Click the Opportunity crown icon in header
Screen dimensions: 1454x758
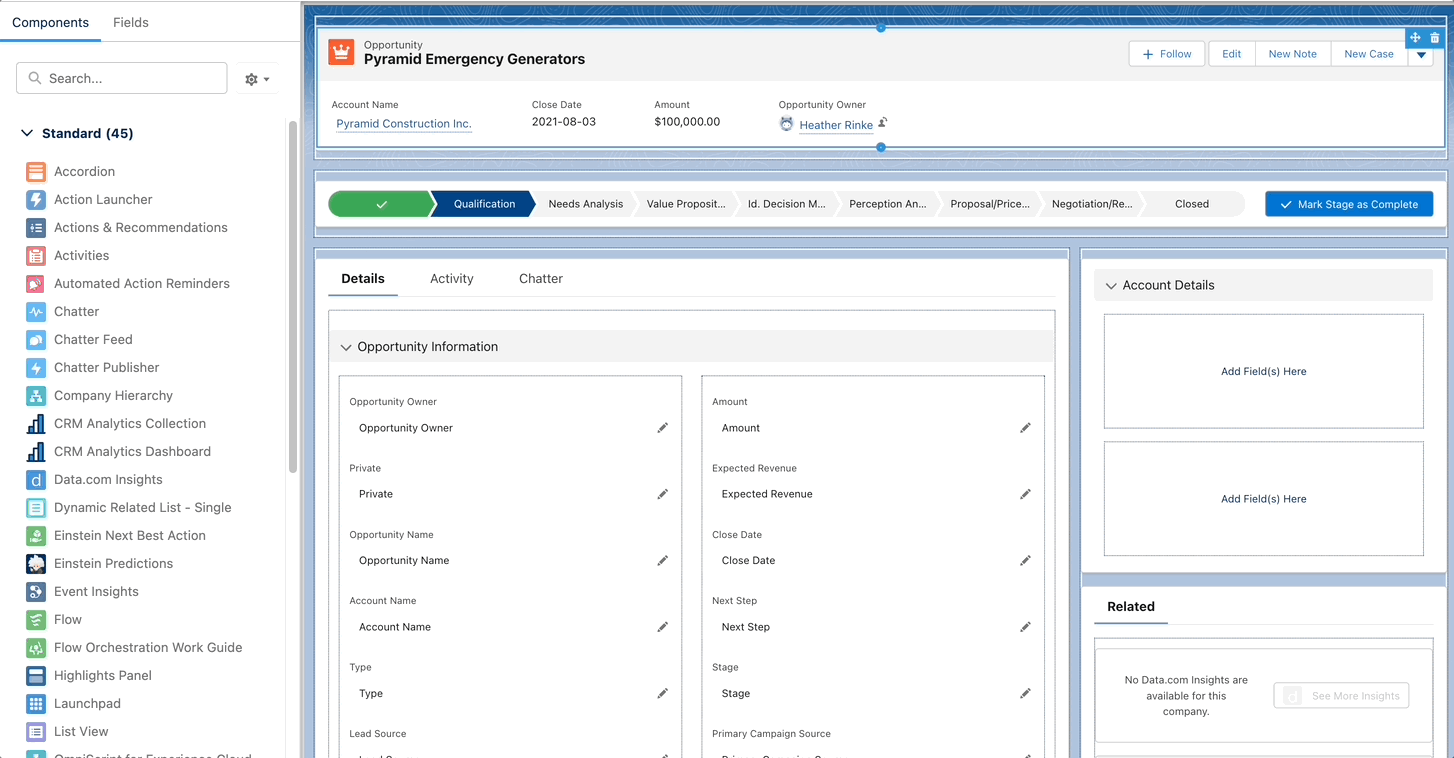tap(342, 52)
